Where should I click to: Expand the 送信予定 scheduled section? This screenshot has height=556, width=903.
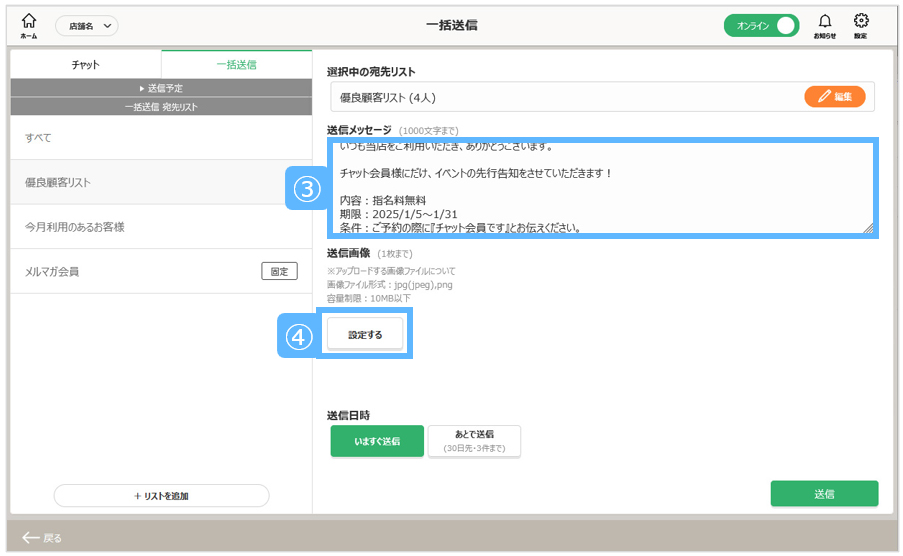pos(161,89)
